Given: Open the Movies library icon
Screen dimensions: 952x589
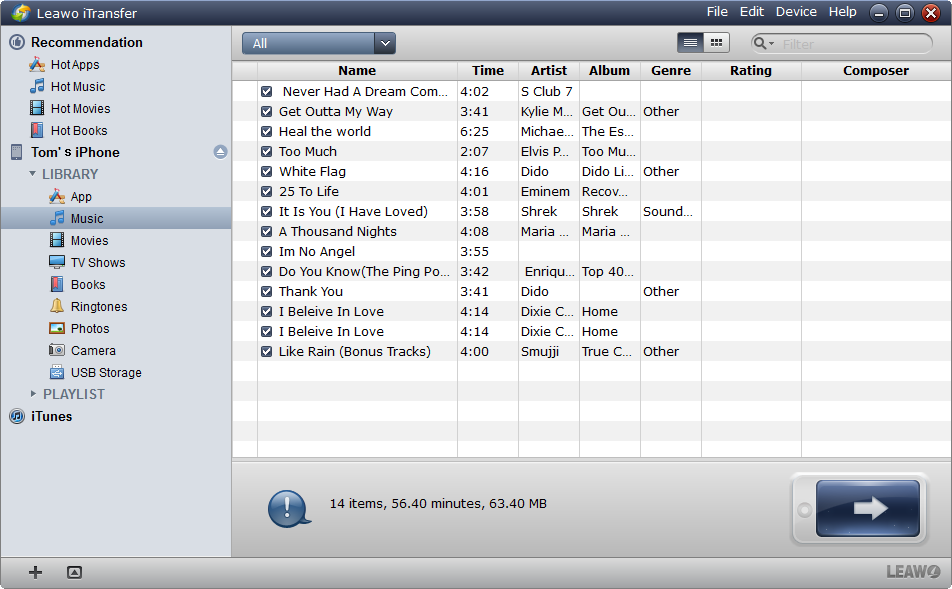Looking at the screenshot, I should click(57, 240).
